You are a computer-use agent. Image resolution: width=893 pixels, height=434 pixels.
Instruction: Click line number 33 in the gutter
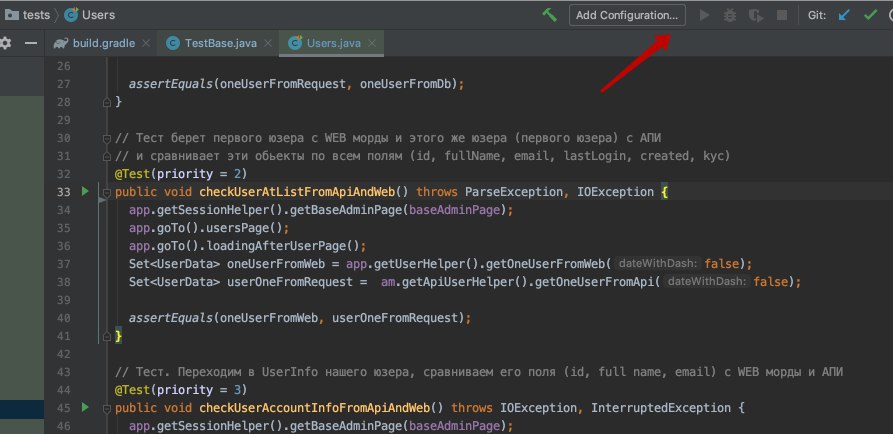point(64,192)
